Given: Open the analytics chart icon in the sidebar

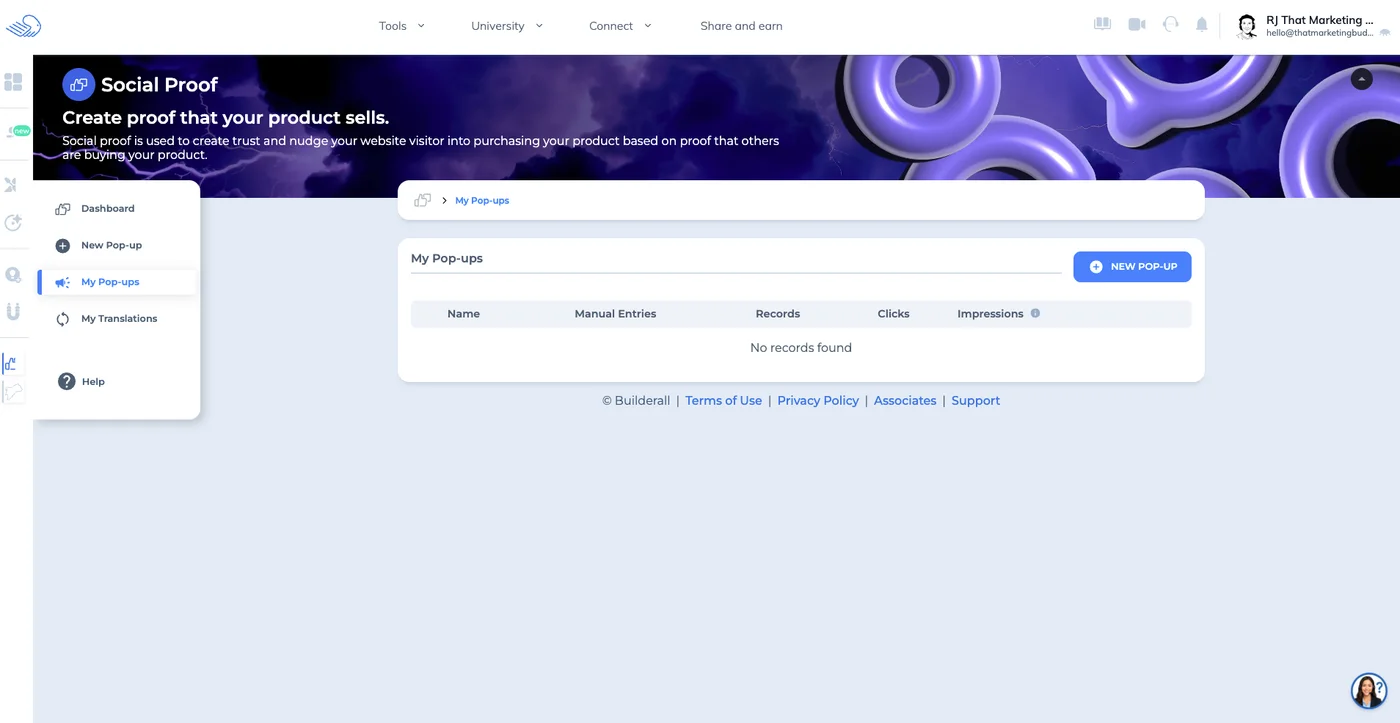Looking at the screenshot, I should pos(13,363).
